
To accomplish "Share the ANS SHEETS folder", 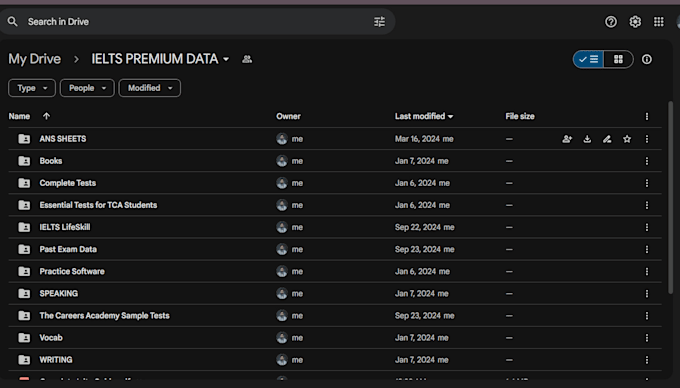I will point(567,139).
